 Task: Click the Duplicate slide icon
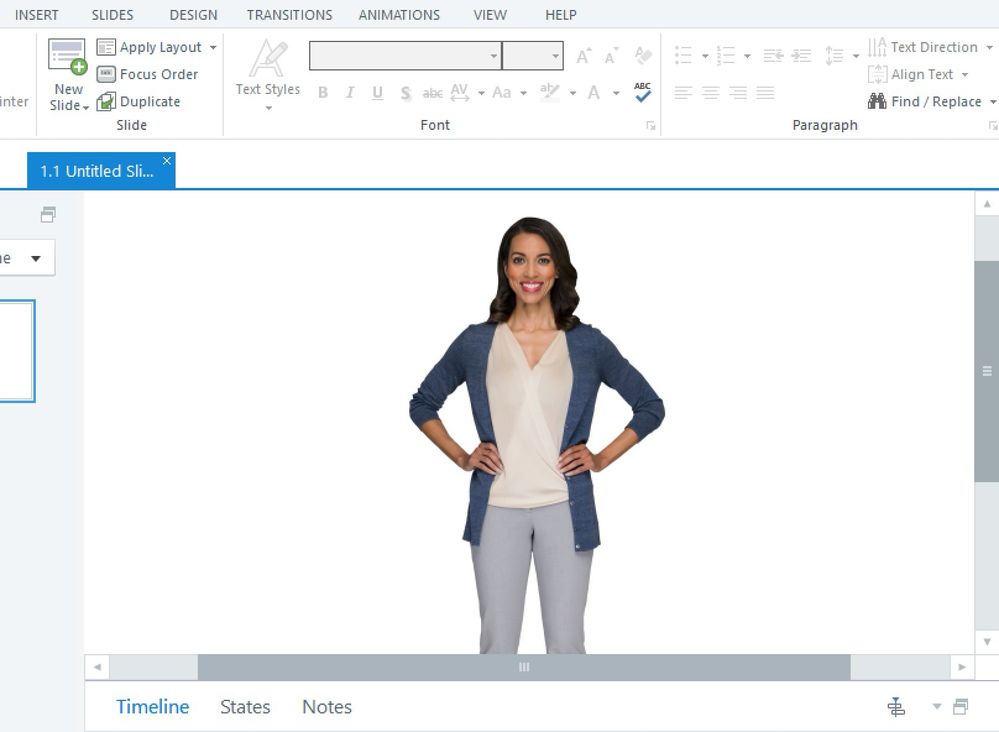[x=106, y=101]
